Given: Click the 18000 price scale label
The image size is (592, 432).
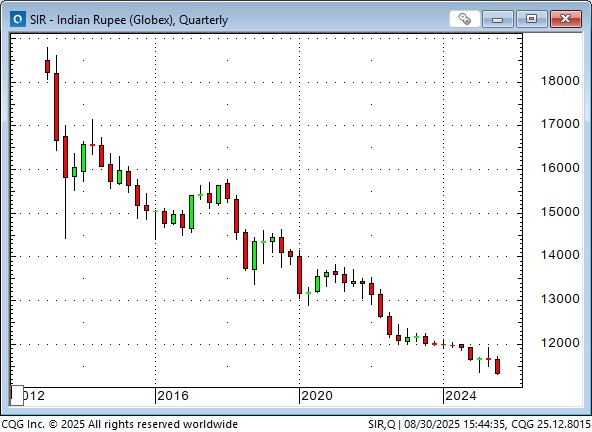Looking at the screenshot, I should click(560, 81).
